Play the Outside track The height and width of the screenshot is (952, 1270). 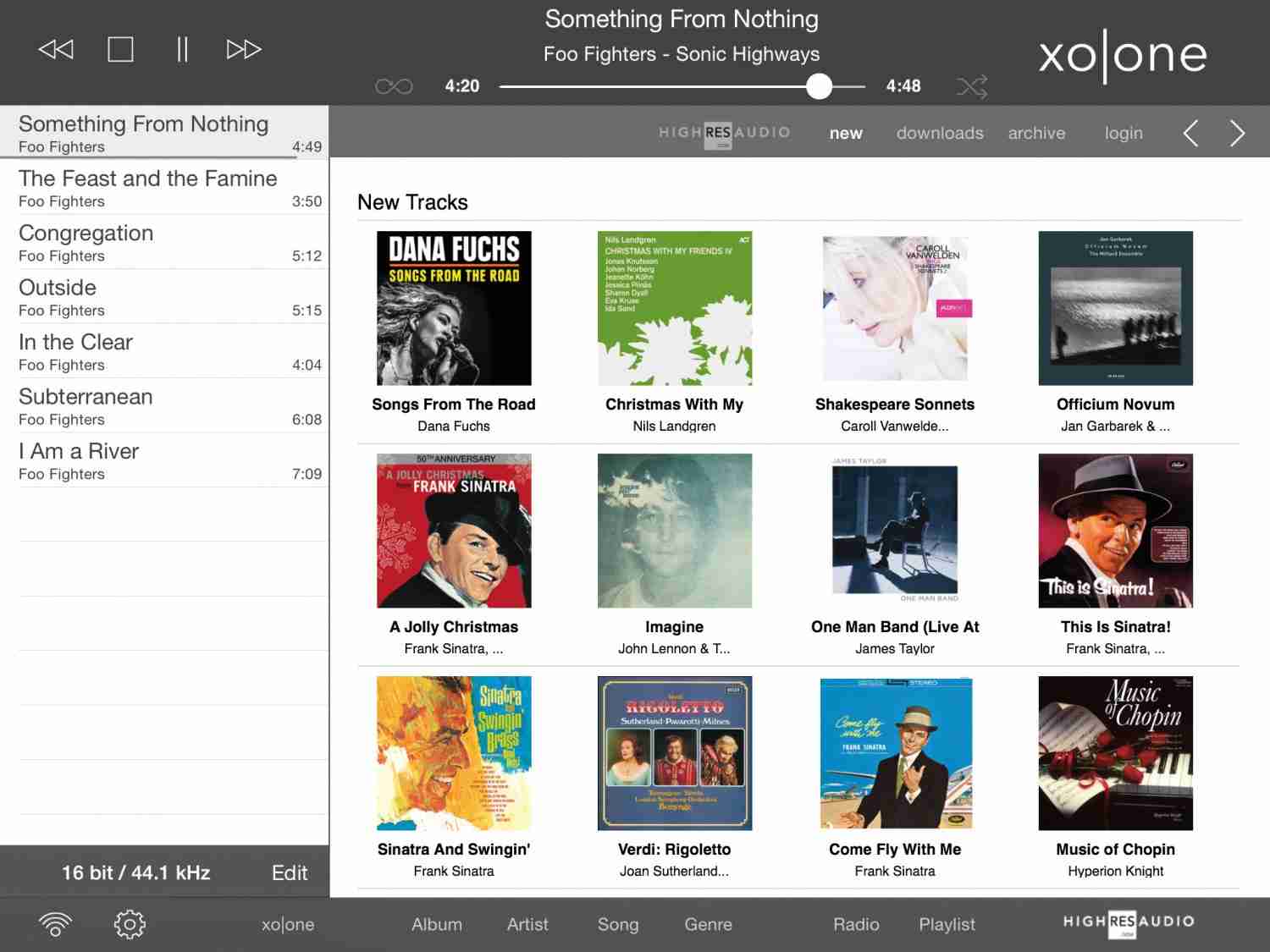(x=164, y=296)
